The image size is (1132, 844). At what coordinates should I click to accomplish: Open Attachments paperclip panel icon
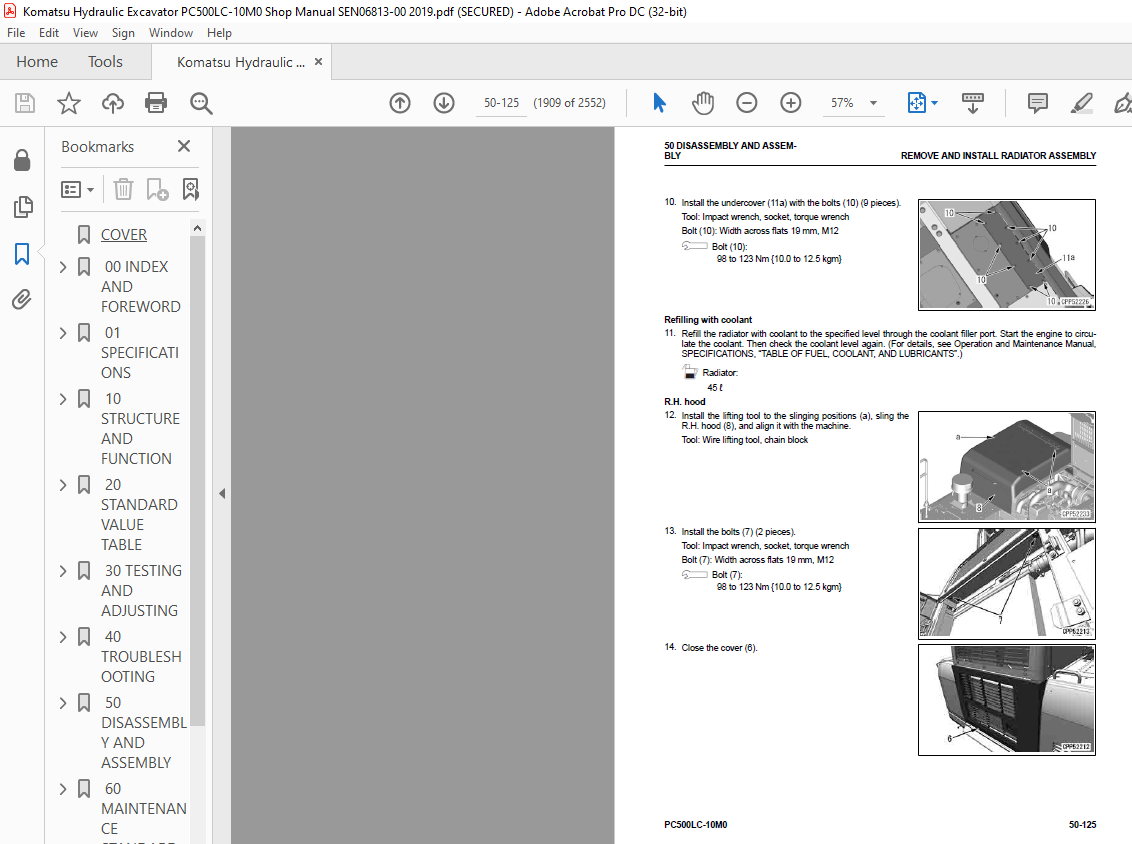[22, 300]
